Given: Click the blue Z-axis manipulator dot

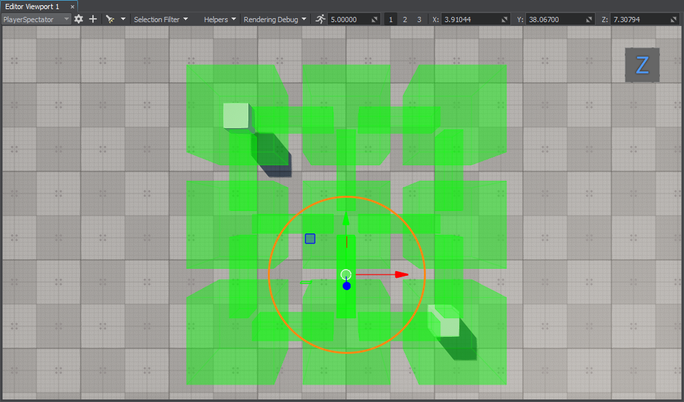Looking at the screenshot, I should coord(346,286).
